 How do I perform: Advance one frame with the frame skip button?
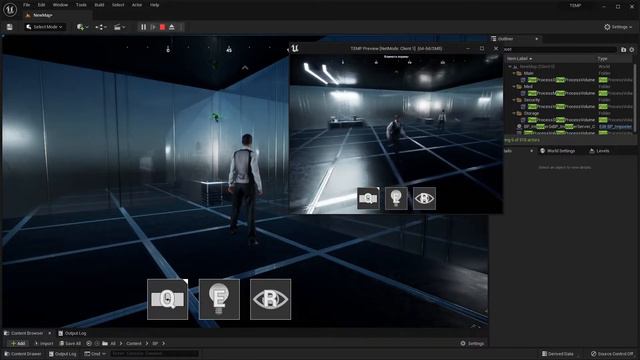pos(153,27)
